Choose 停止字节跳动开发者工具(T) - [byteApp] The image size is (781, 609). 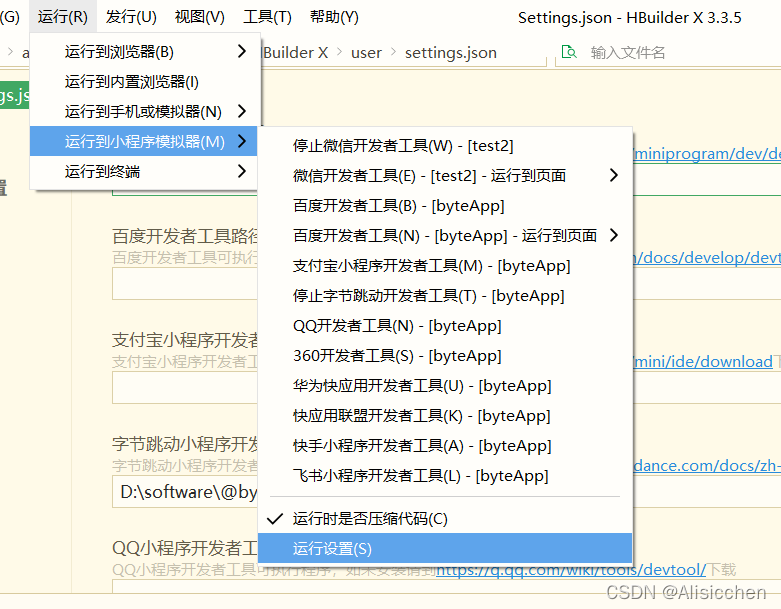pos(445,295)
